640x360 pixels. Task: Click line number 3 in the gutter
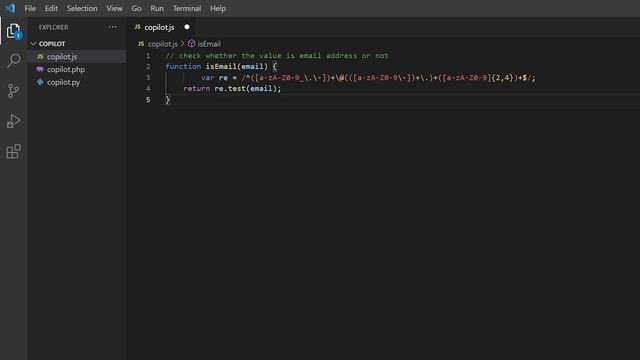coord(148,78)
